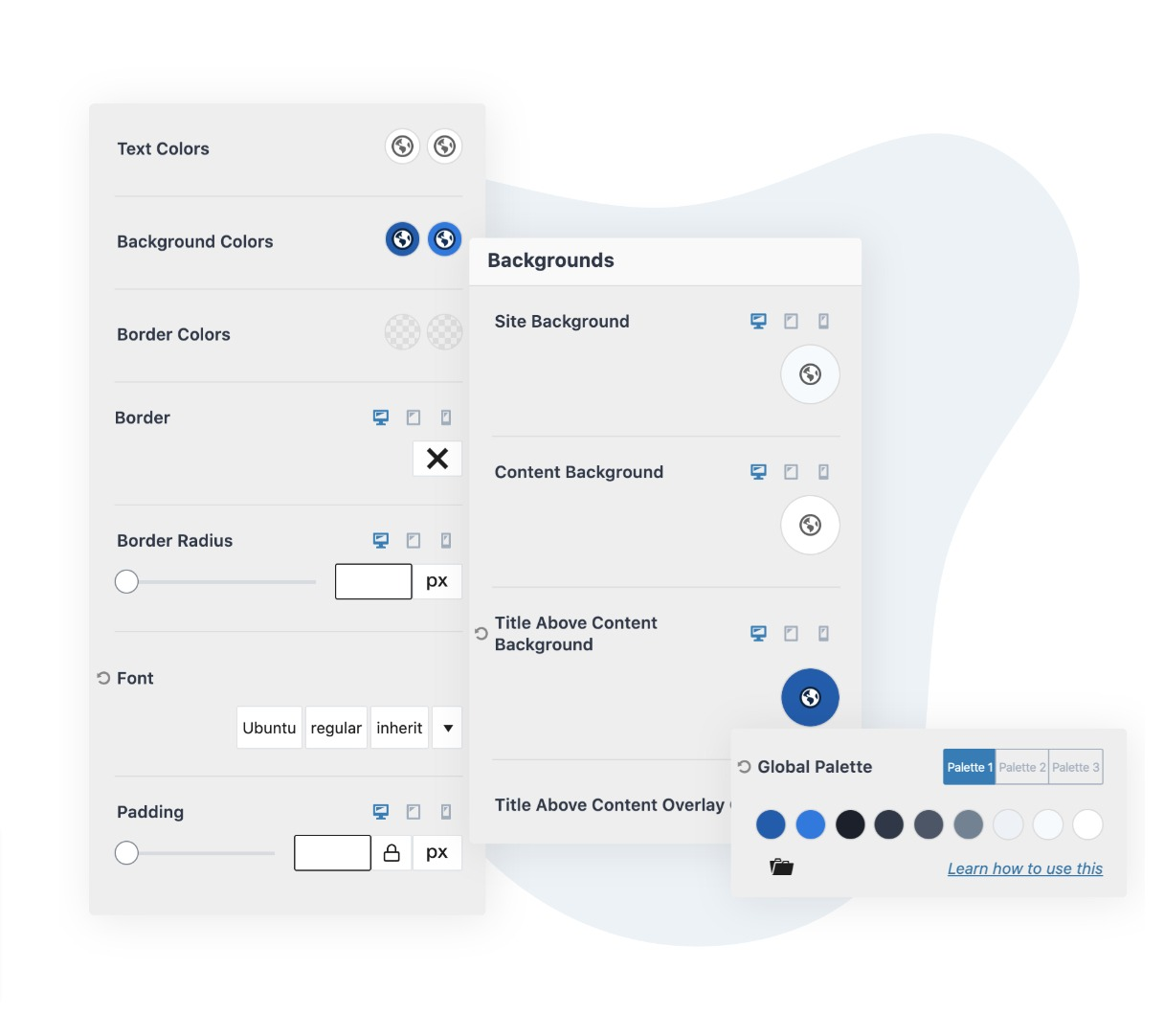The width and height of the screenshot is (1164, 1036).
Task: Select mobile icon for Site Background
Action: pyautogui.click(x=823, y=321)
